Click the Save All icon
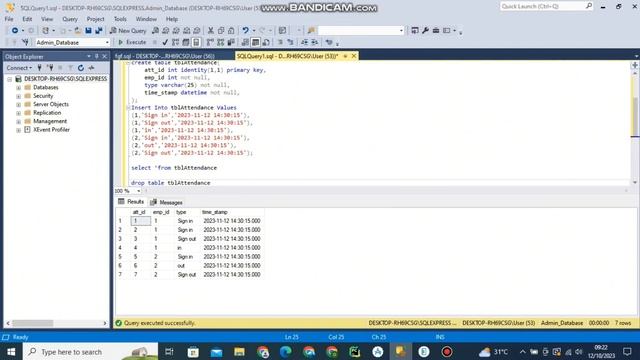Screen dimensions: 640x360 tap(99, 31)
